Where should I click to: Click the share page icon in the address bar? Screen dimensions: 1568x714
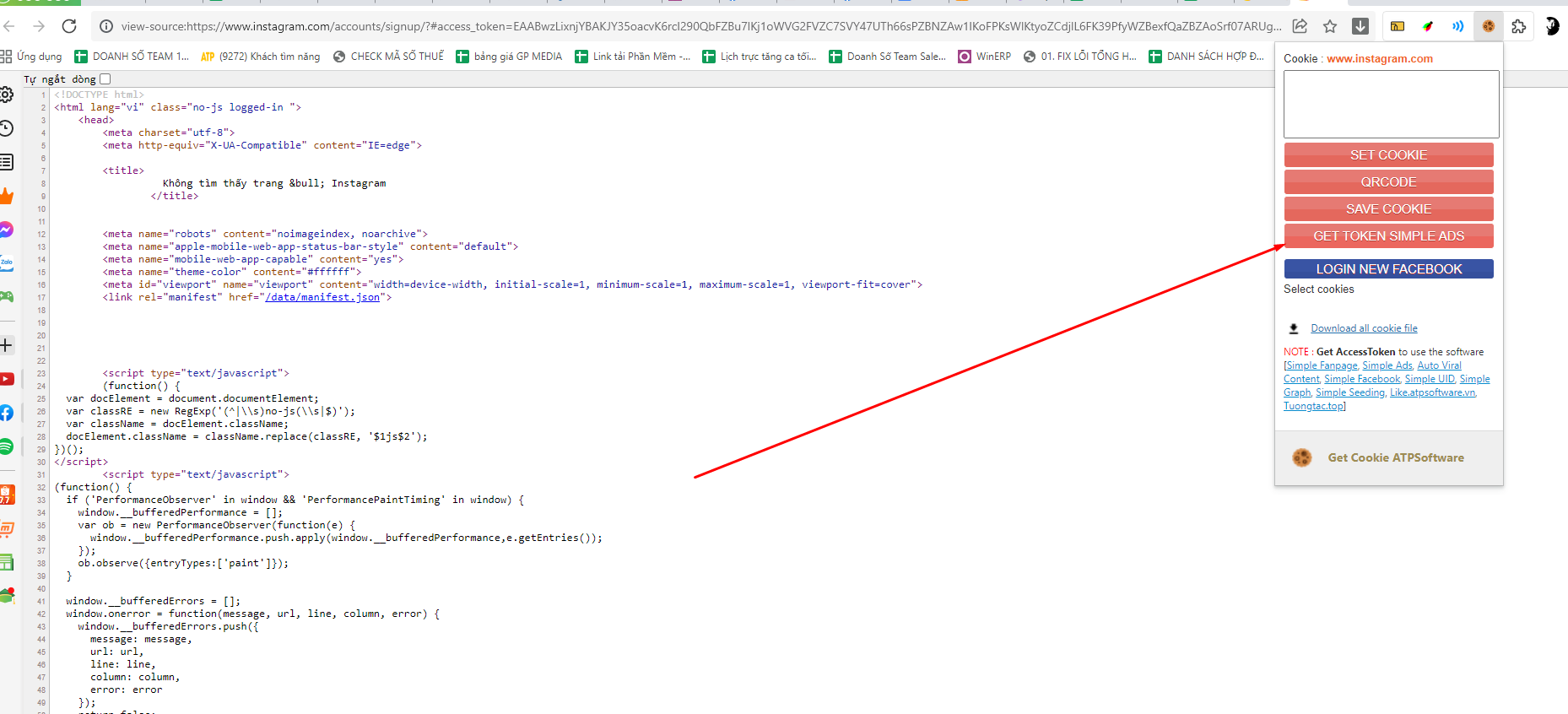(1300, 26)
